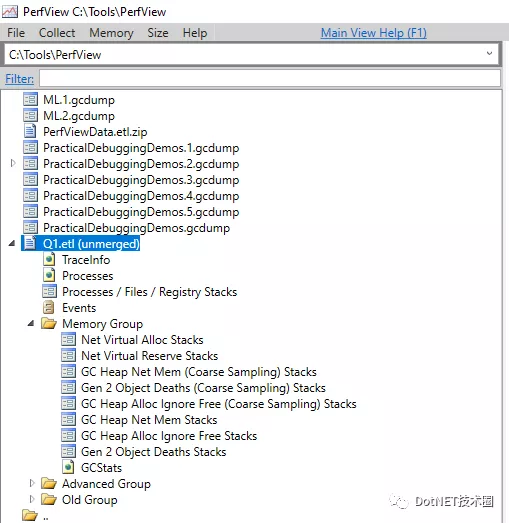Open the Memory menu
The height and width of the screenshot is (523, 509).
(111, 33)
